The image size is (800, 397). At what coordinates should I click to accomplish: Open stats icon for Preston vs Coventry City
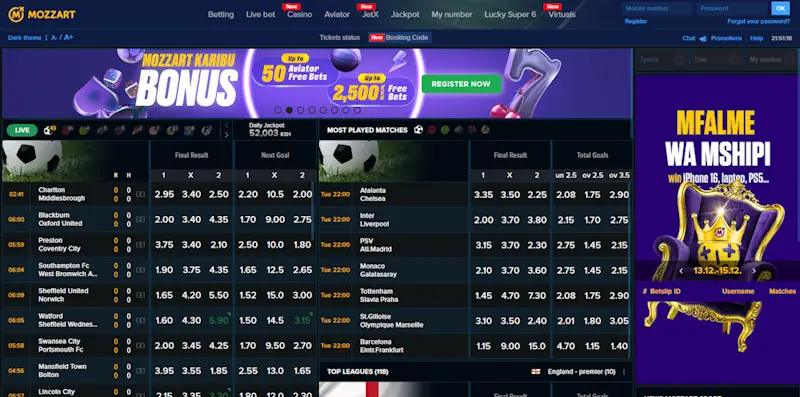click(140, 245)
